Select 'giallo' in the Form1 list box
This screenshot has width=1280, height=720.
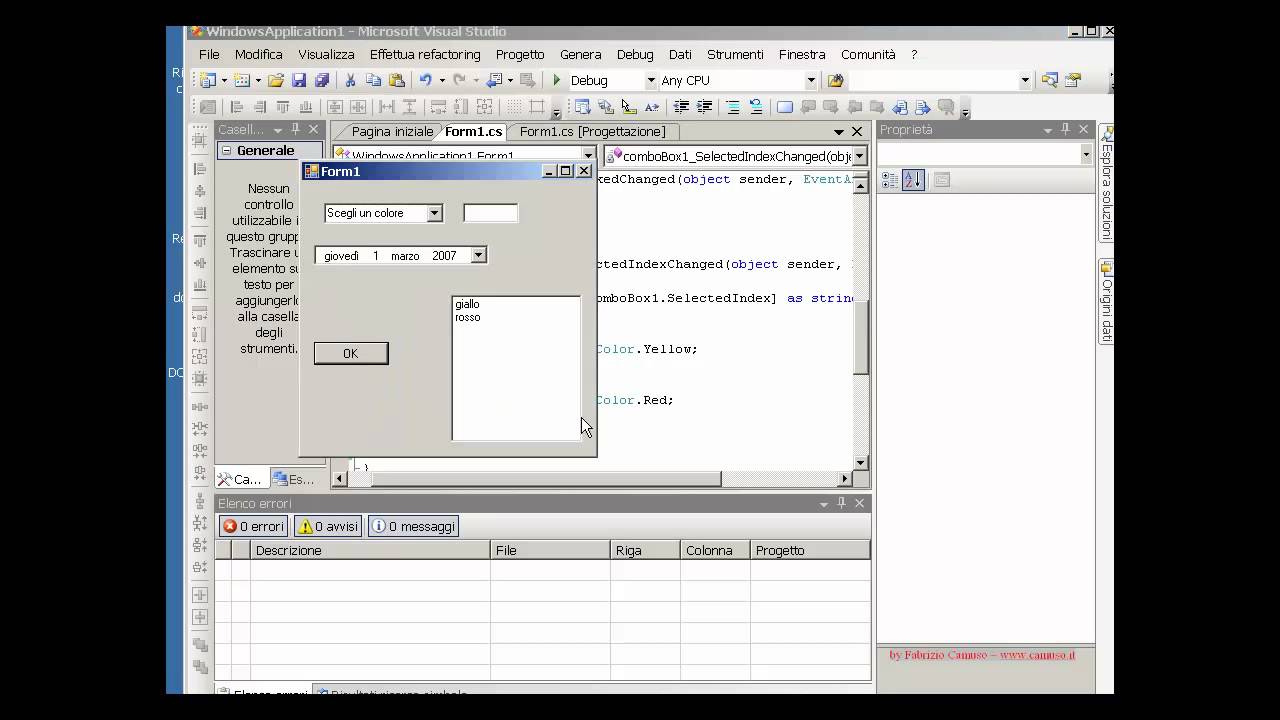point(467,304)
